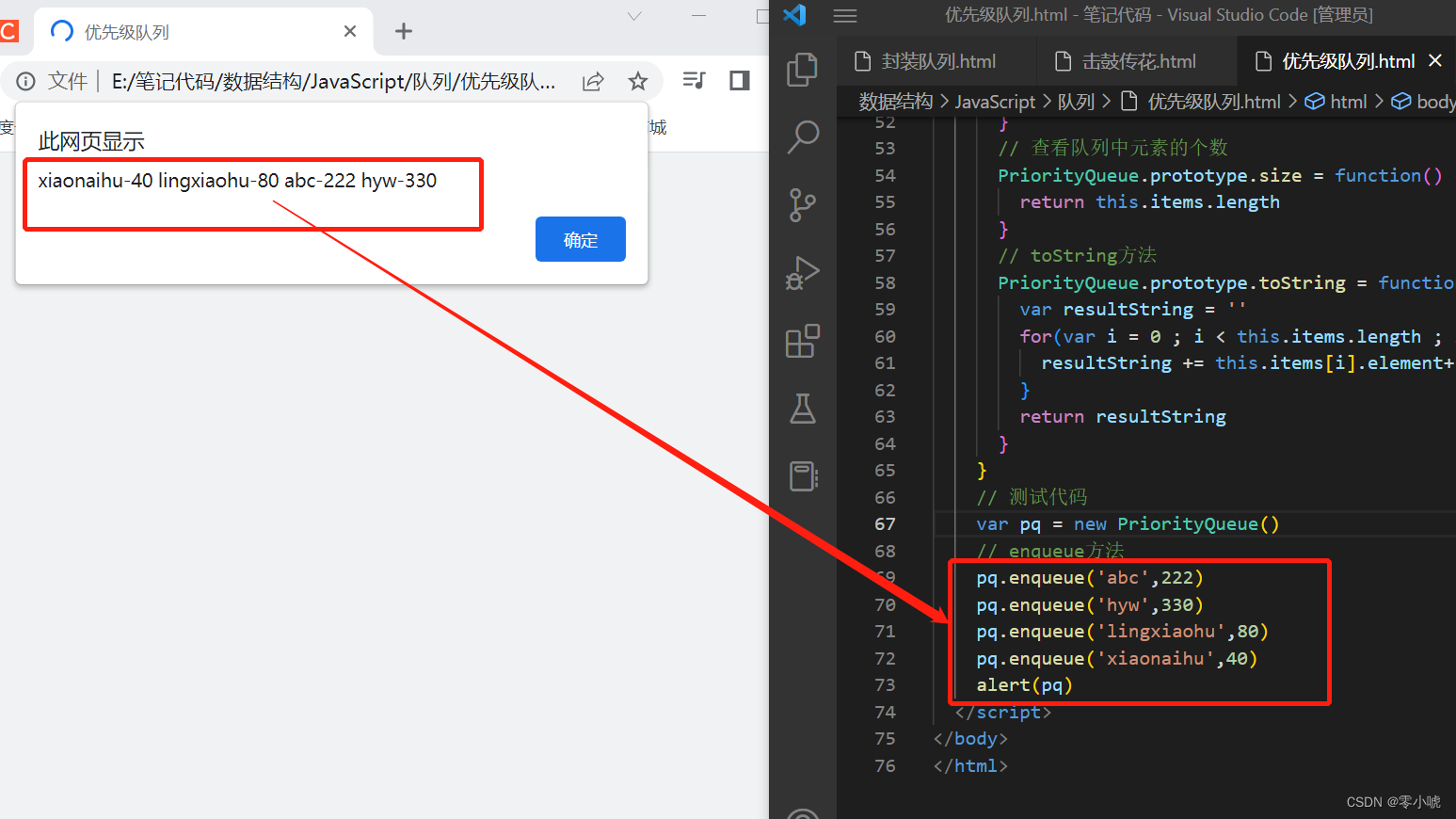Viewport: 1456px width, 819px height.
Task: Click the 队列 breadcrumb folder
Action: [1076, 102]
